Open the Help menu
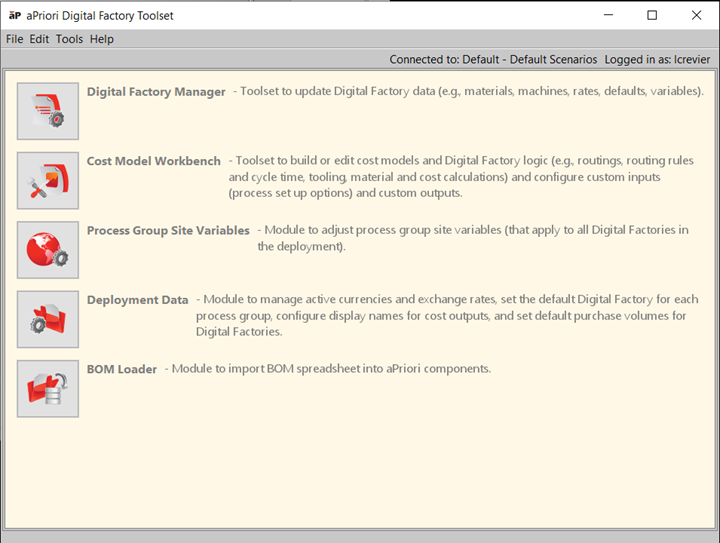 click(x=102, y=39)
